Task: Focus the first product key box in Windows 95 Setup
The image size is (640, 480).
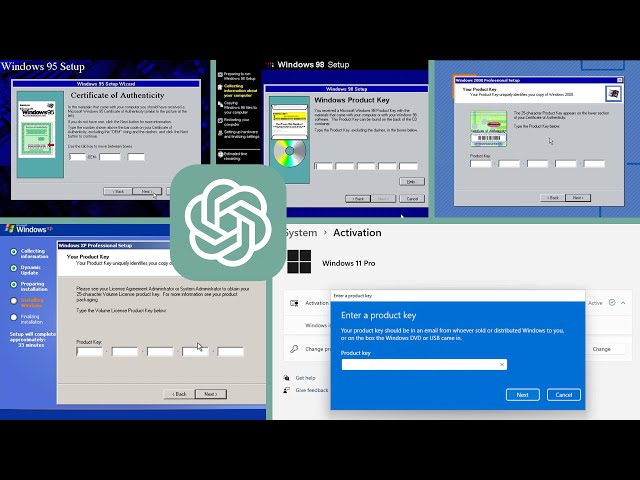Action: (x=77, y=157)
